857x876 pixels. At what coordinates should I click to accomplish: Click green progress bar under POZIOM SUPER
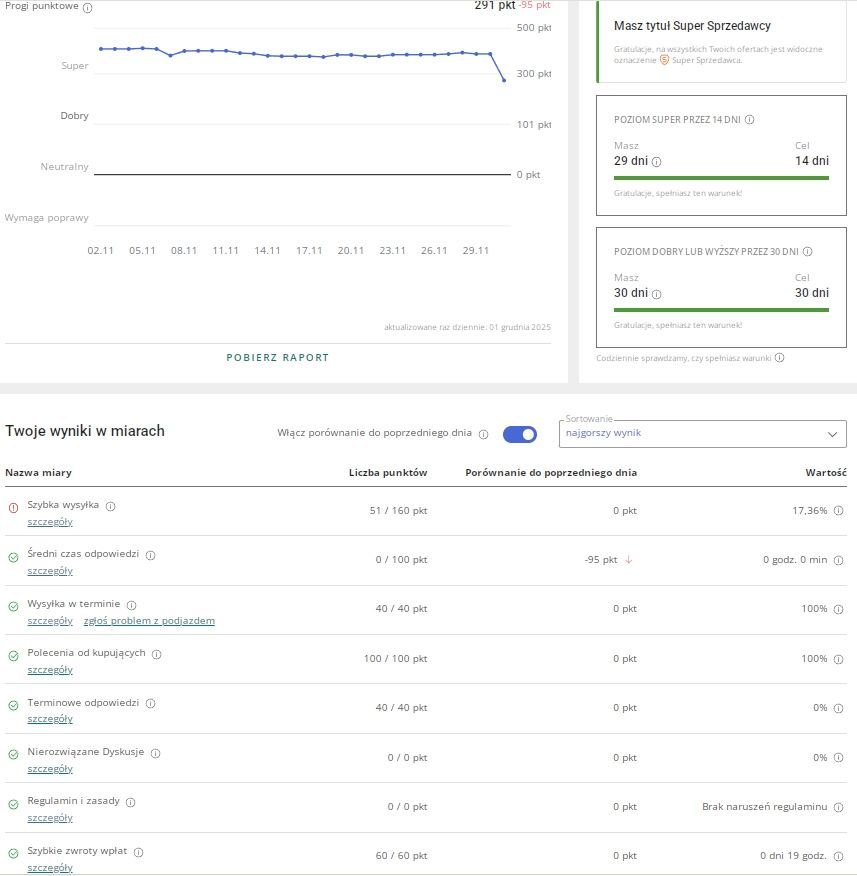(x=720, y=176)
